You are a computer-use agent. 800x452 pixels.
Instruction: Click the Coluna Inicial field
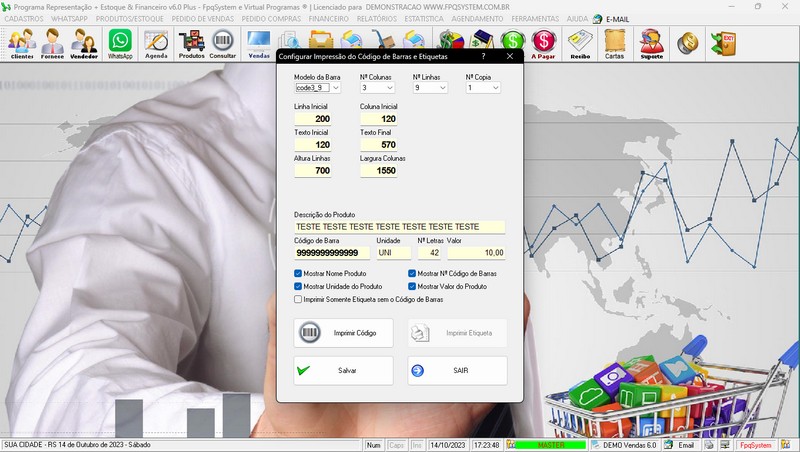point(379,119)
